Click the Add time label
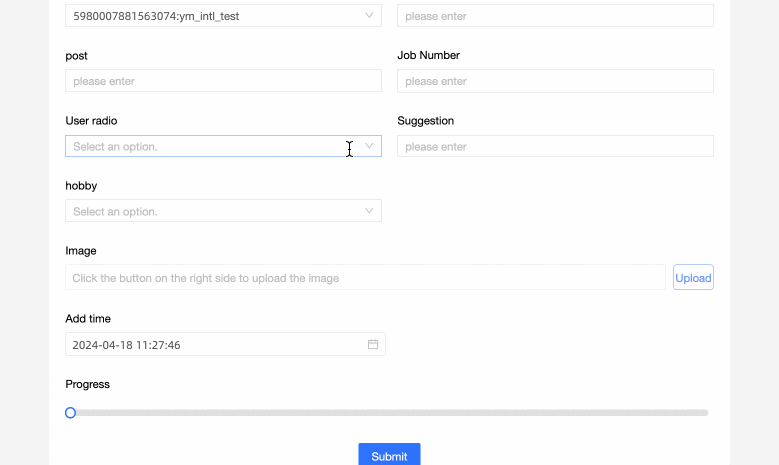Screen dimensions: 779x465 tap(88, 318)
